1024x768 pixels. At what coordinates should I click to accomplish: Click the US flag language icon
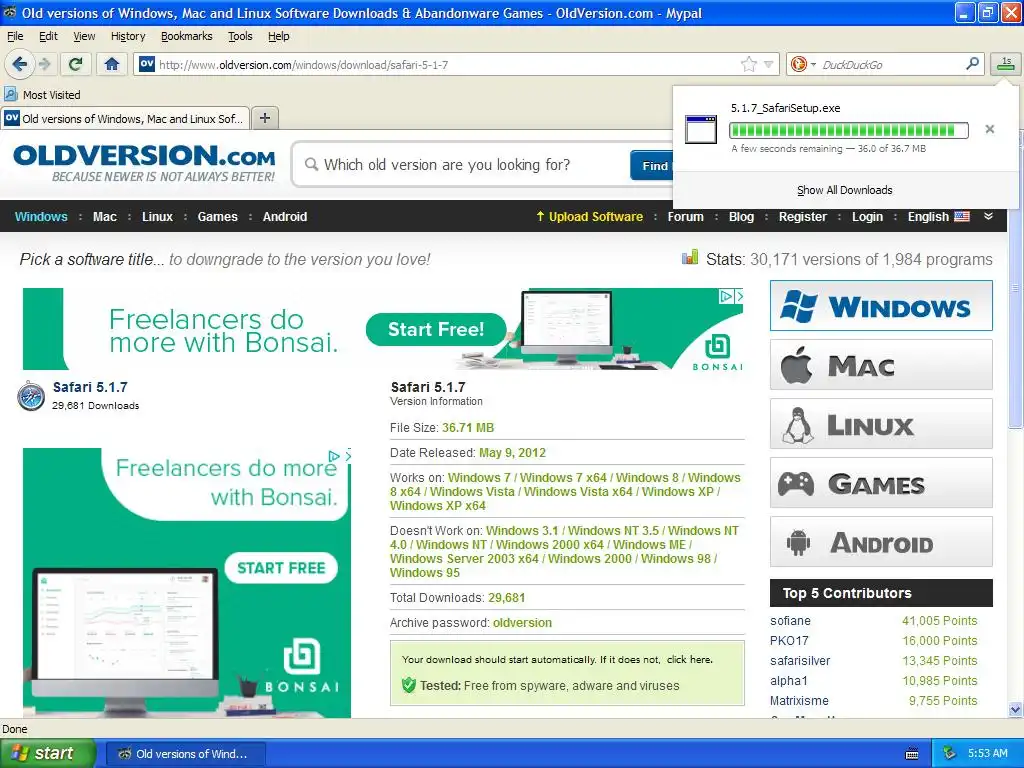(961, 217)
